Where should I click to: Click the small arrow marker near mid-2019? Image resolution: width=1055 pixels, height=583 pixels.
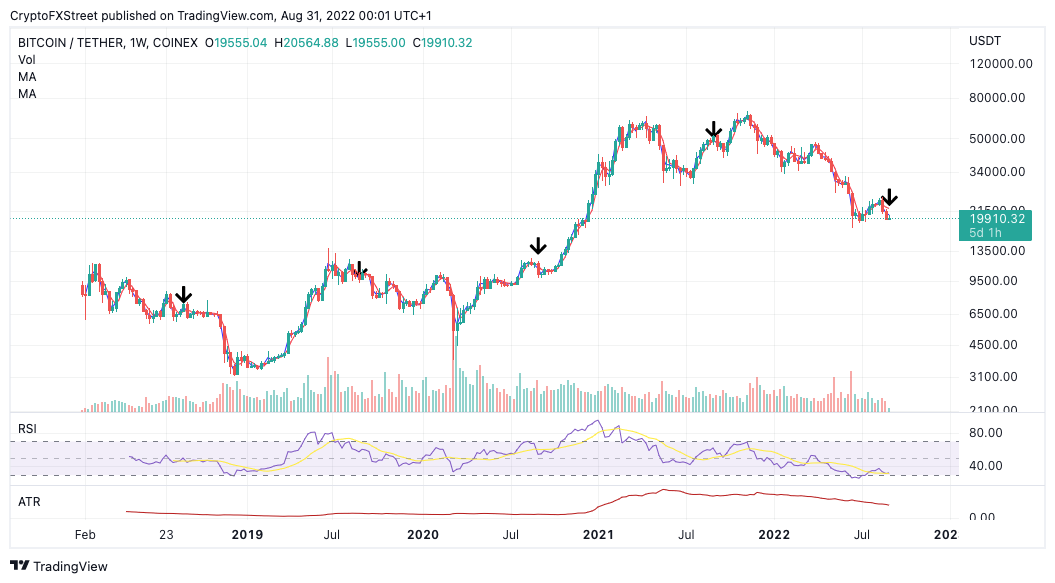pos(361,269)
